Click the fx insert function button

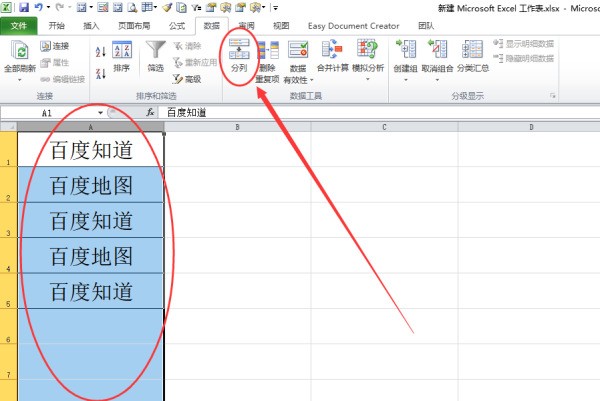(x=150, y=112)
